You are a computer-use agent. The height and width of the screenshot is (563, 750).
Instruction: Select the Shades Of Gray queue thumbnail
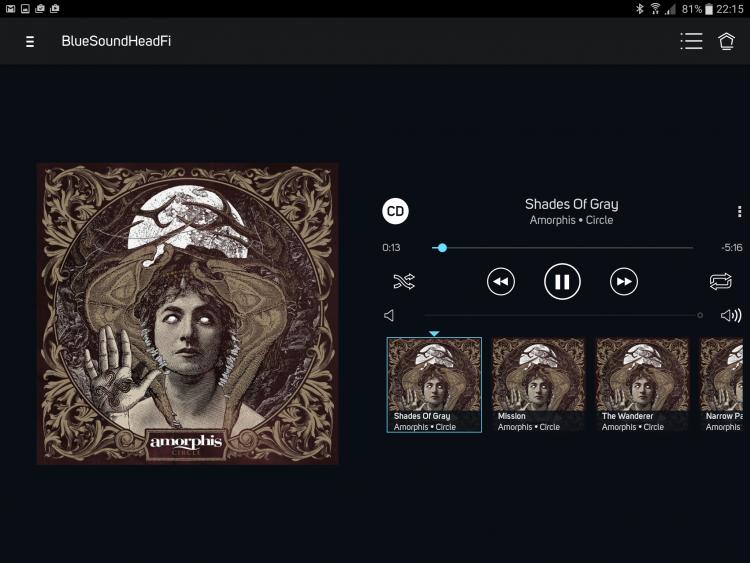434,385
